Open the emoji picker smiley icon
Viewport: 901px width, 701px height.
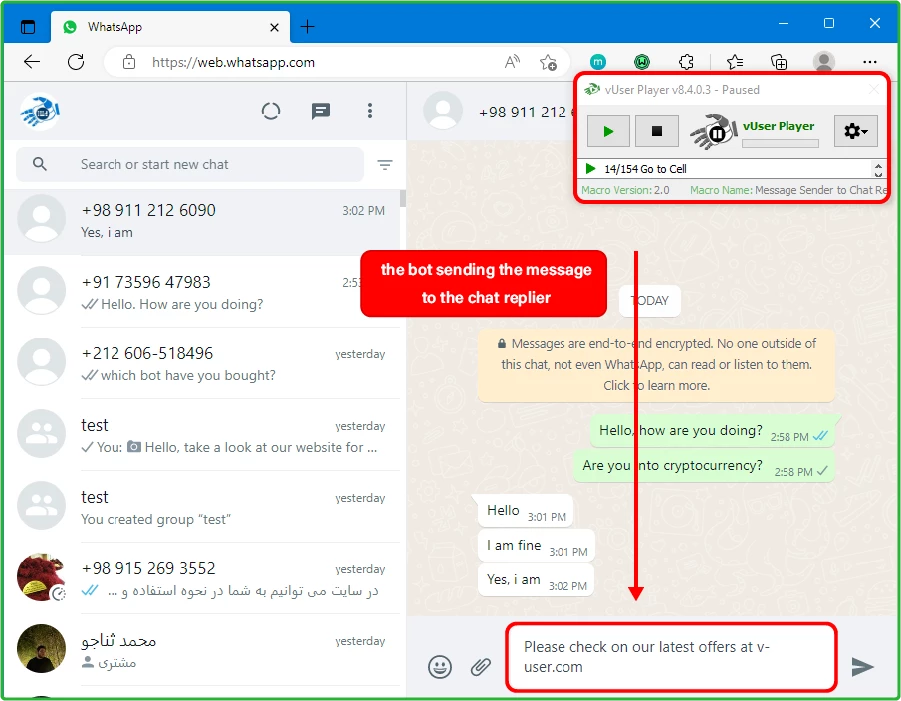pos(440,667)
